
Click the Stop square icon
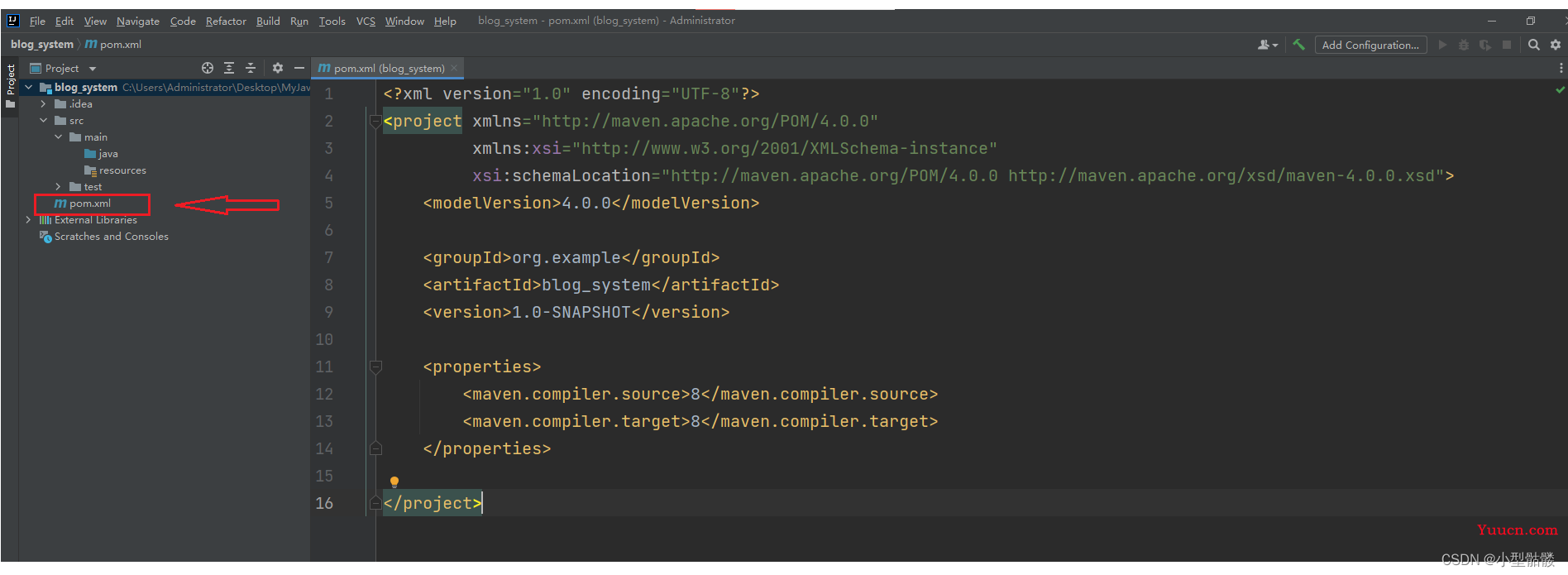pyautogui.click(x=1507, y=45)
